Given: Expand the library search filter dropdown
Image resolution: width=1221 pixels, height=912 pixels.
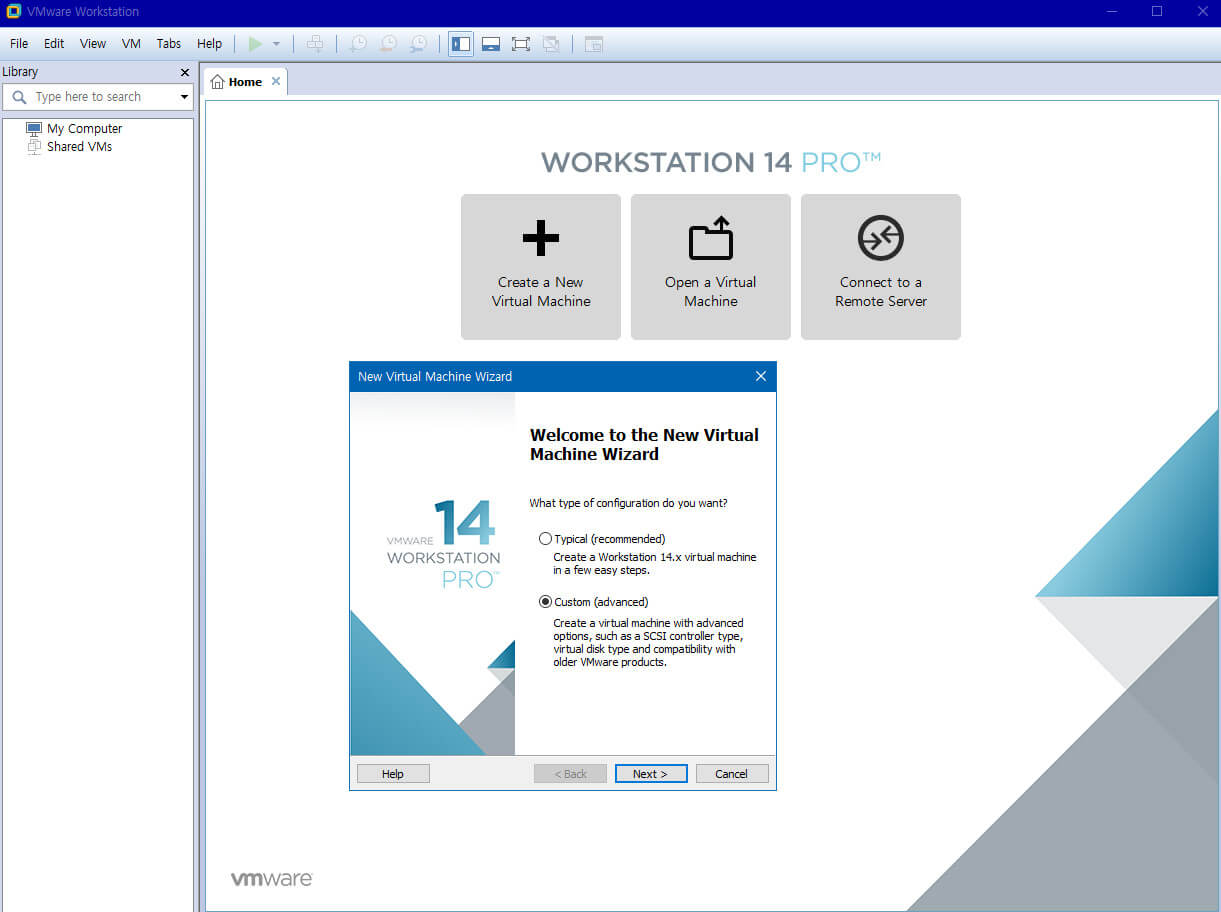Looking at the screenshot, I should coord(184,97).
